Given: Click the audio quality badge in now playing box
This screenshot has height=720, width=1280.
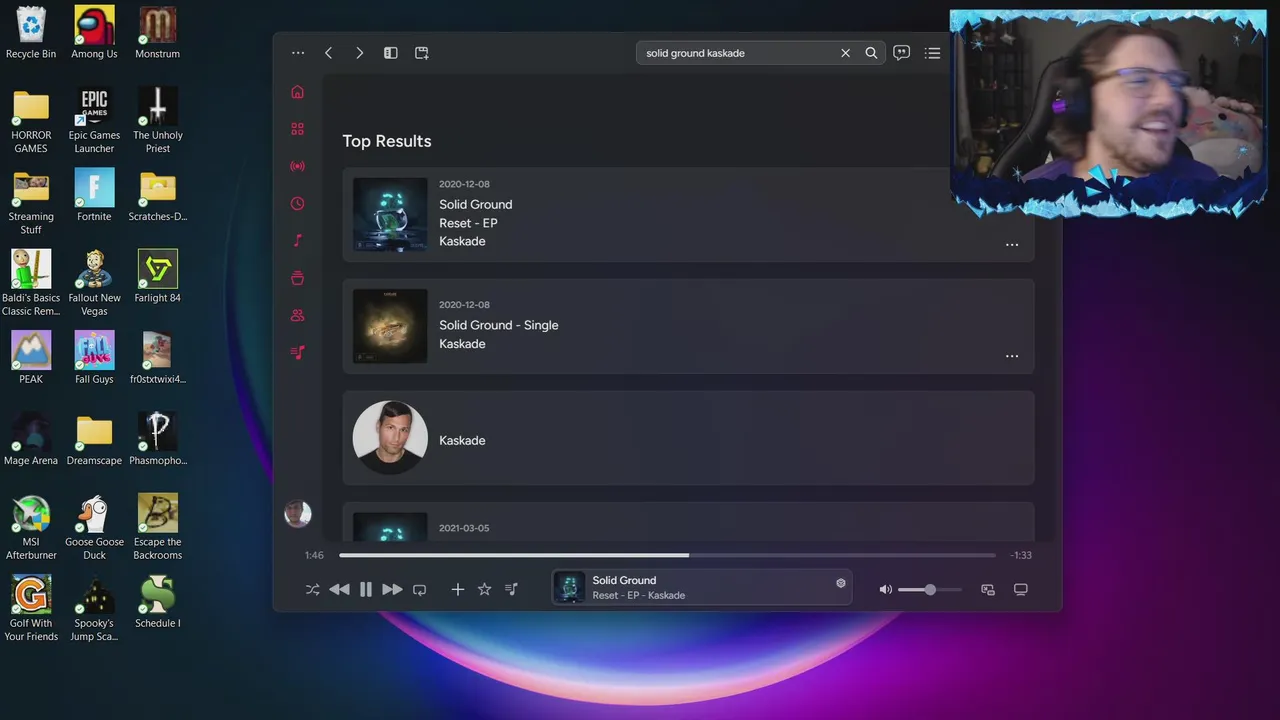Looking at the screenshot, I should pyautogui.click(x=840, y=583).
